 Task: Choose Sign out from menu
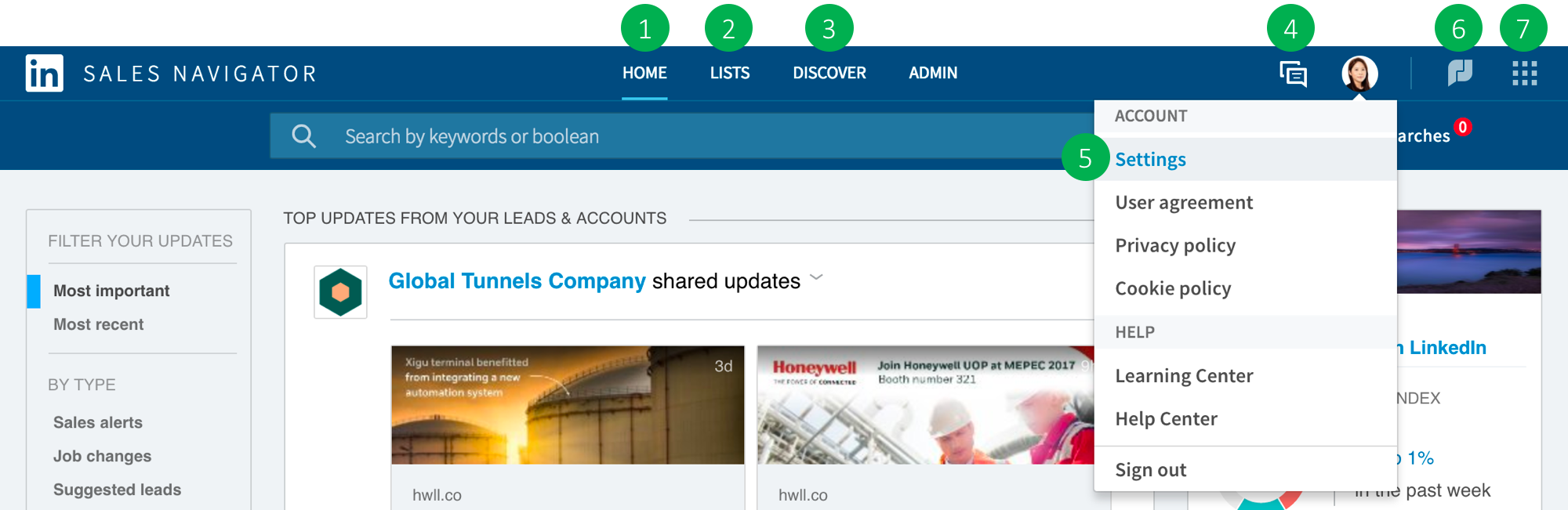[x=1246, y=469]
